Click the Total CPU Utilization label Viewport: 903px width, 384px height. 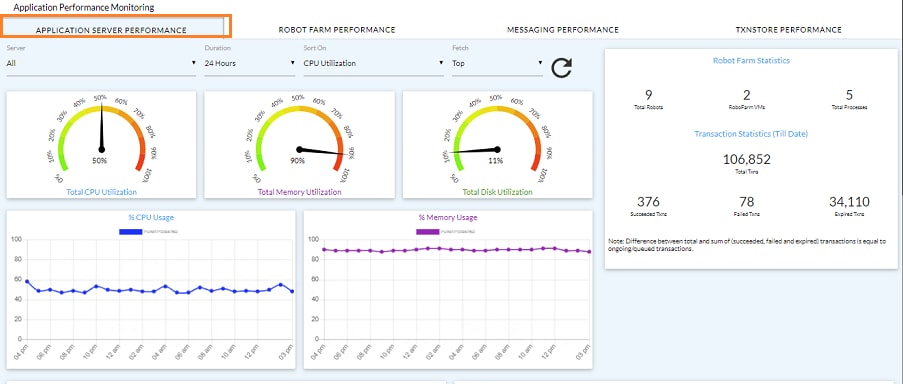pyautogui.click(x=101, y=192)
